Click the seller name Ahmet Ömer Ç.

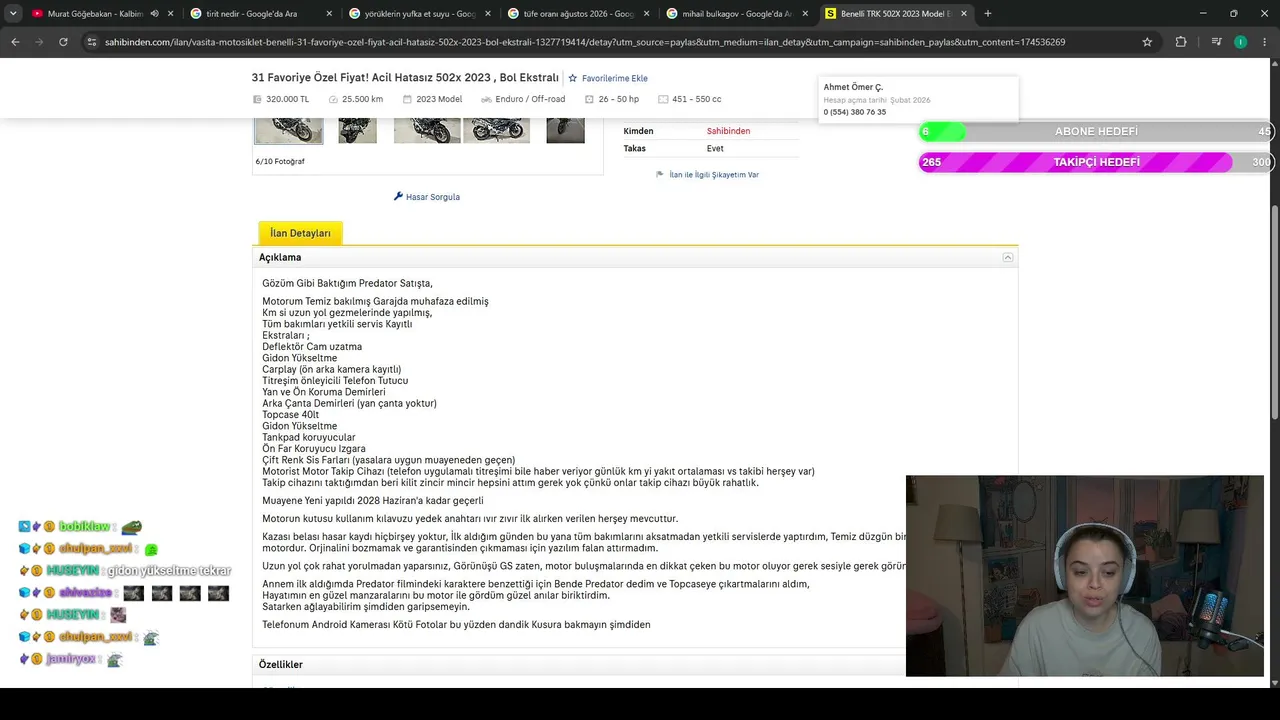pos(853,87)
